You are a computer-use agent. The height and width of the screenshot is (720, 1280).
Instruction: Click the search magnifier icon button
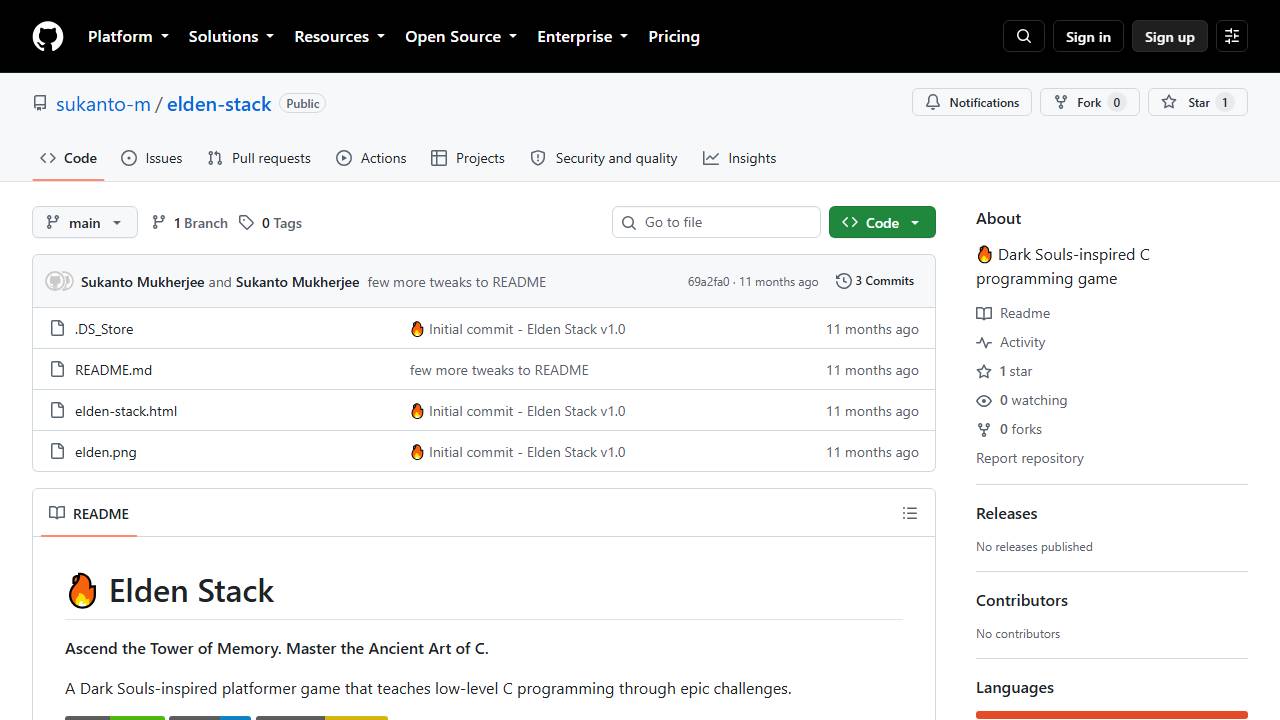click(x=1024, y=36)
